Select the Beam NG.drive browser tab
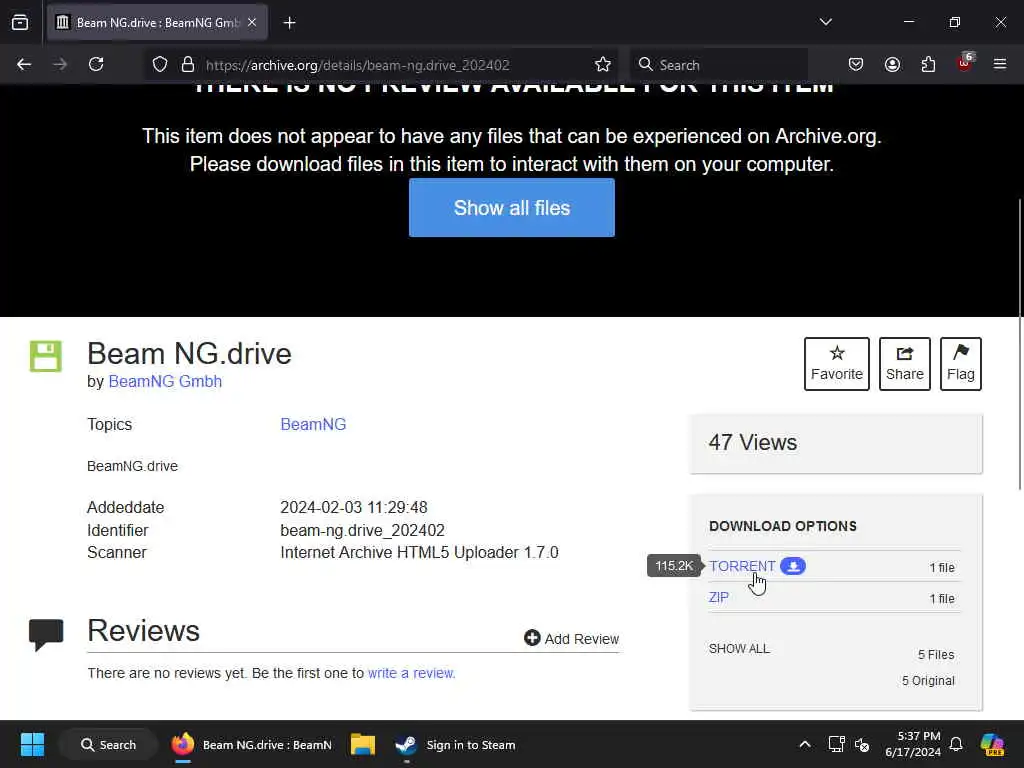Image resolution: width=1024 pixels, height=768 pixels. coord(157,23)
